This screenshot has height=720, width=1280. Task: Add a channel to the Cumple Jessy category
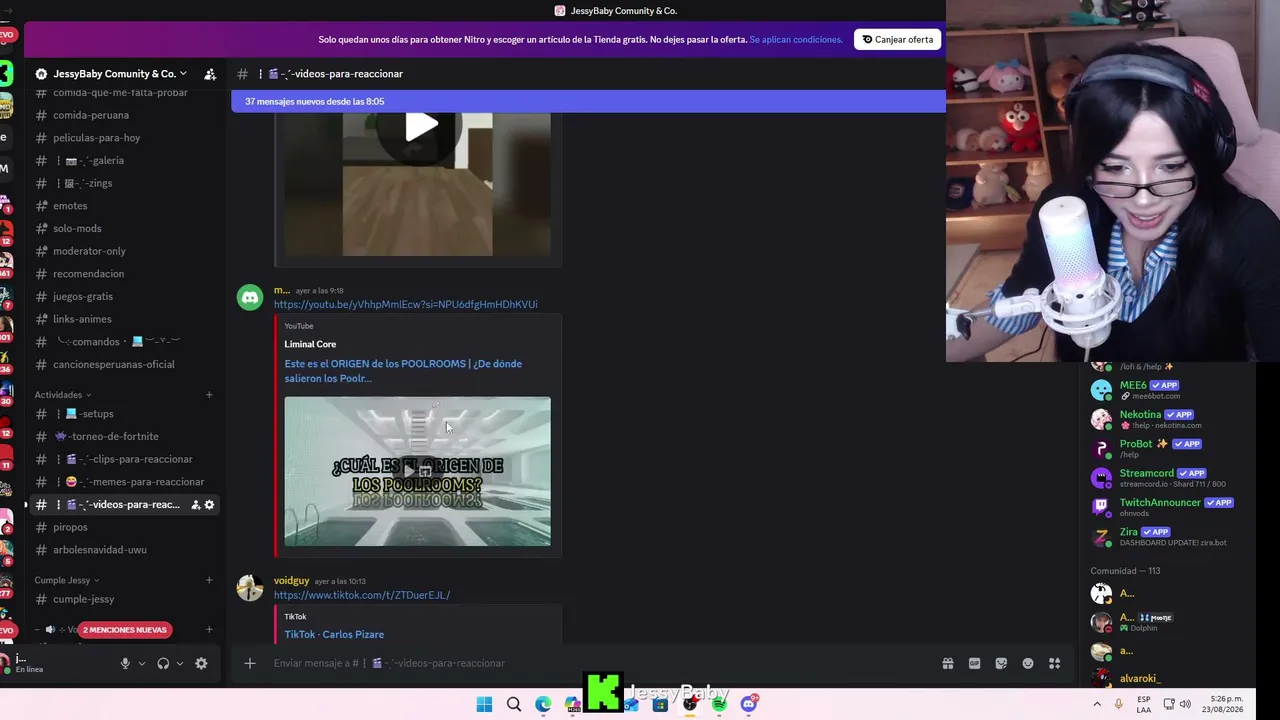(x=209, y=580)
